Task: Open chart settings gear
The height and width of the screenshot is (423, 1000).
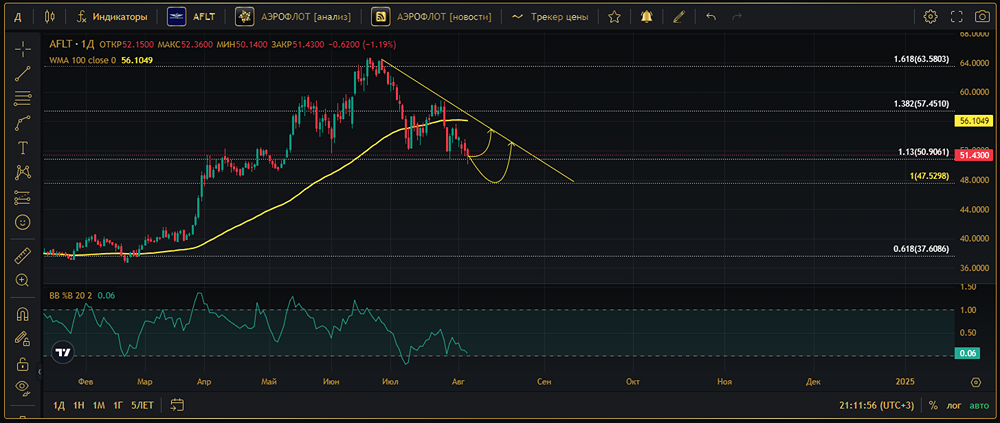Action: tap(930, 17)
